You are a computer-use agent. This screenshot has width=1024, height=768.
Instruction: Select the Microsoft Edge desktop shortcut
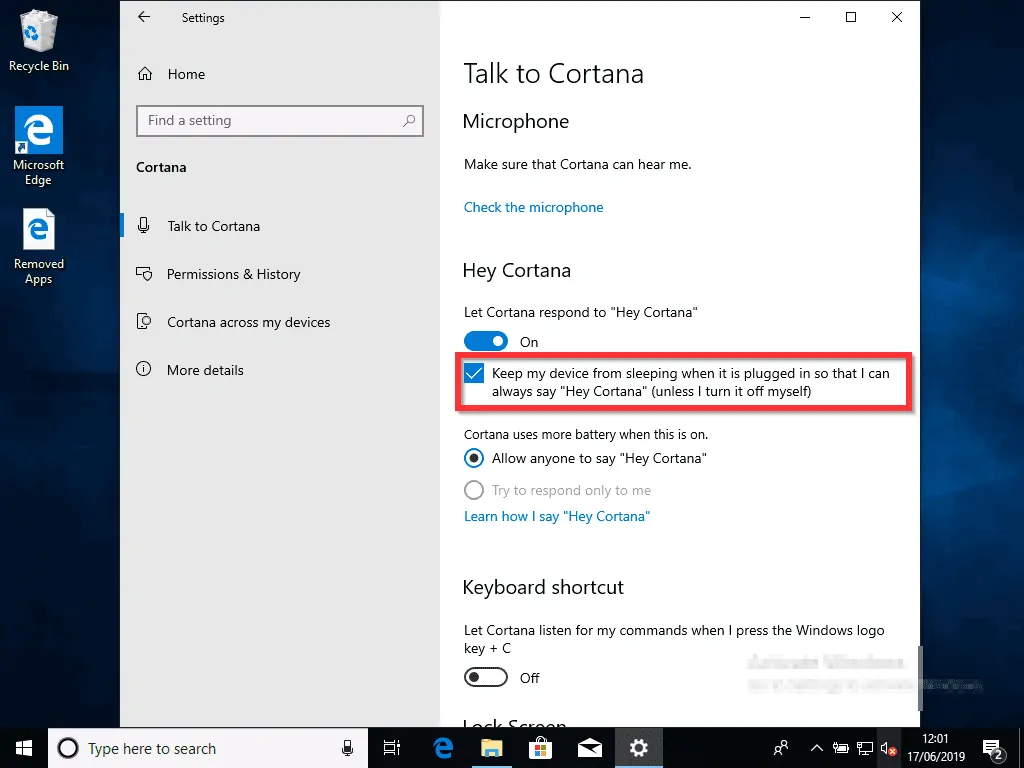point(39,147)
